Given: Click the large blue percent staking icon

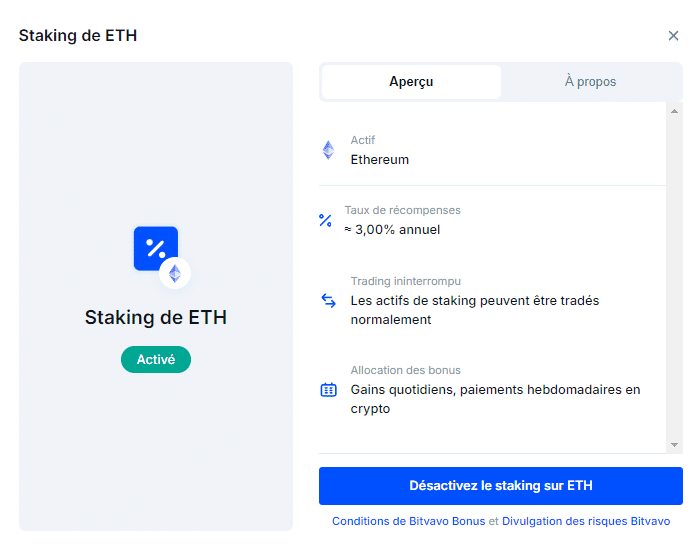Looking at the screenshot, I should click(x=156, y=248).
